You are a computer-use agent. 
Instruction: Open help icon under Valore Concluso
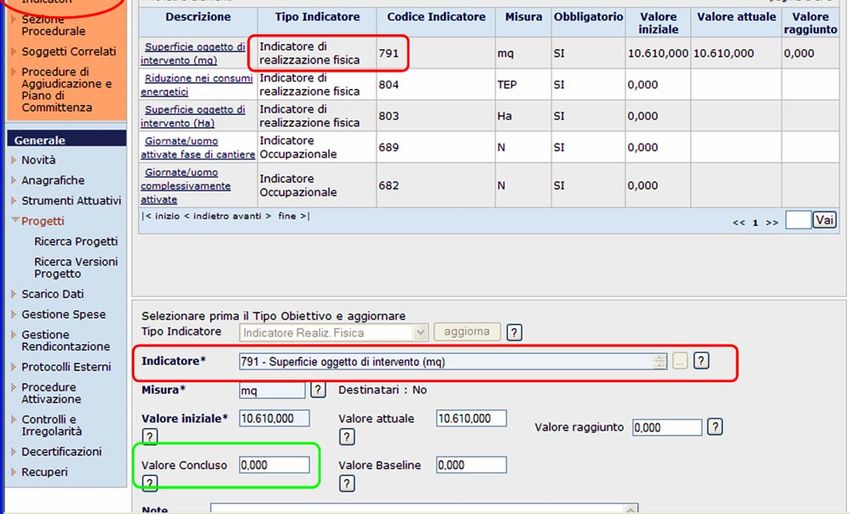coord(150,483)
